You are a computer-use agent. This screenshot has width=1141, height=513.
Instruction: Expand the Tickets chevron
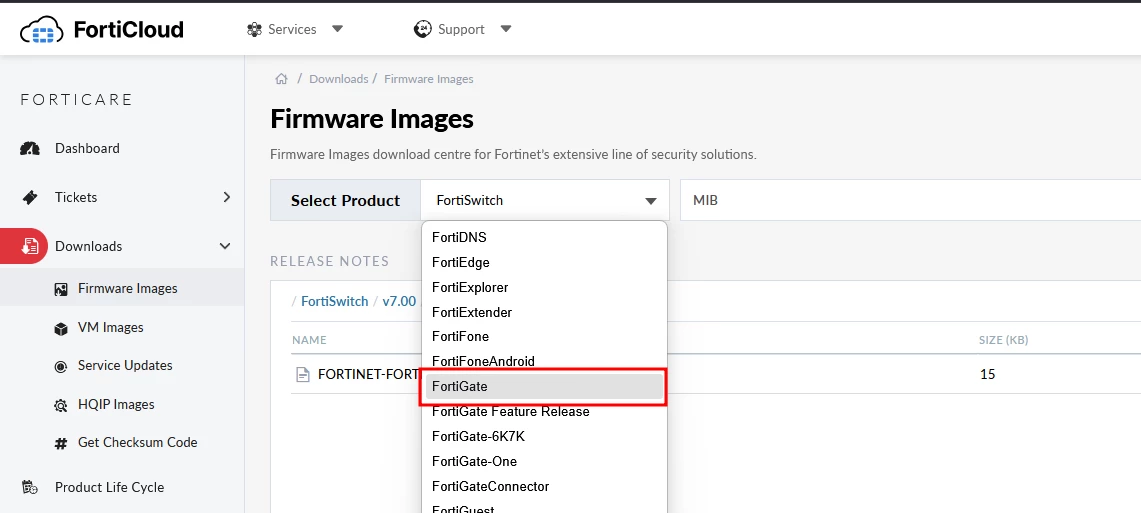pos(226,197)
